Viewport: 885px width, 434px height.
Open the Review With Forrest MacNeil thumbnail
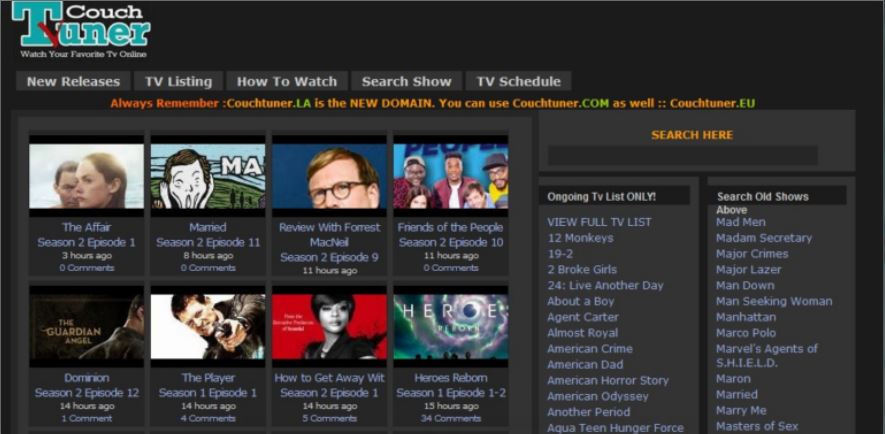click(x=329, y=176)
